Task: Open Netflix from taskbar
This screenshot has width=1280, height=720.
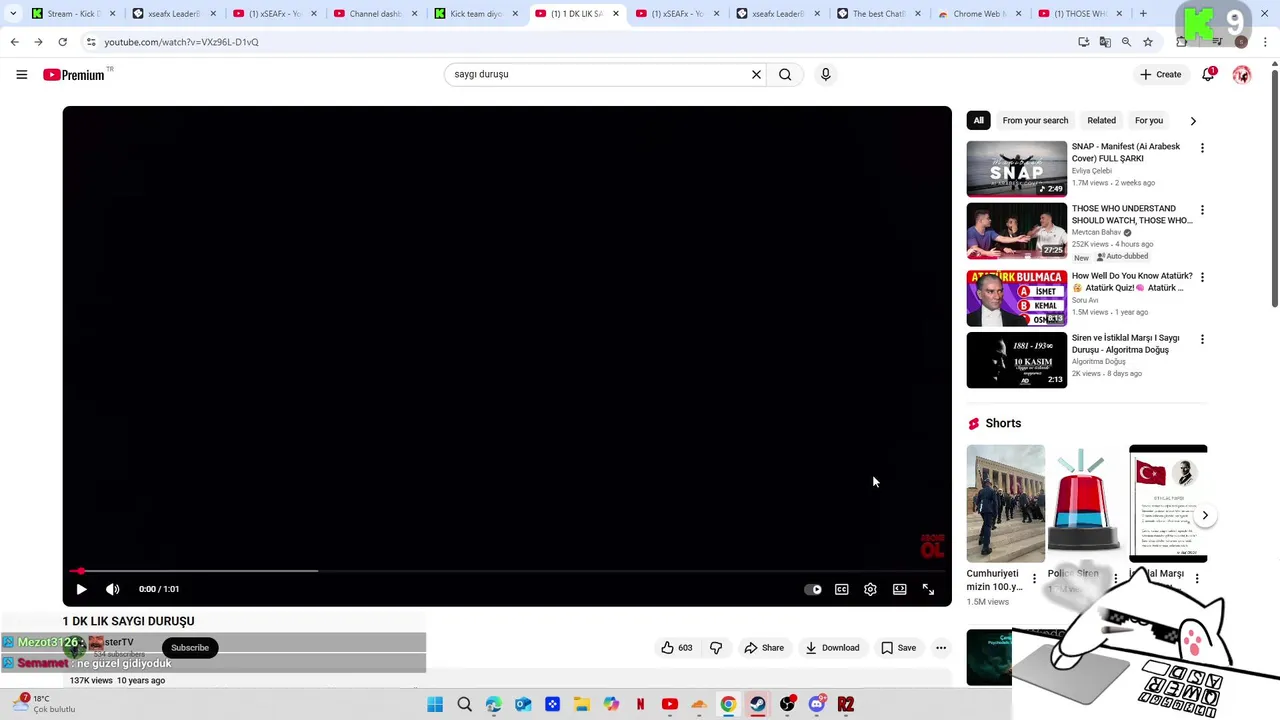Action: tap(640, 704)
